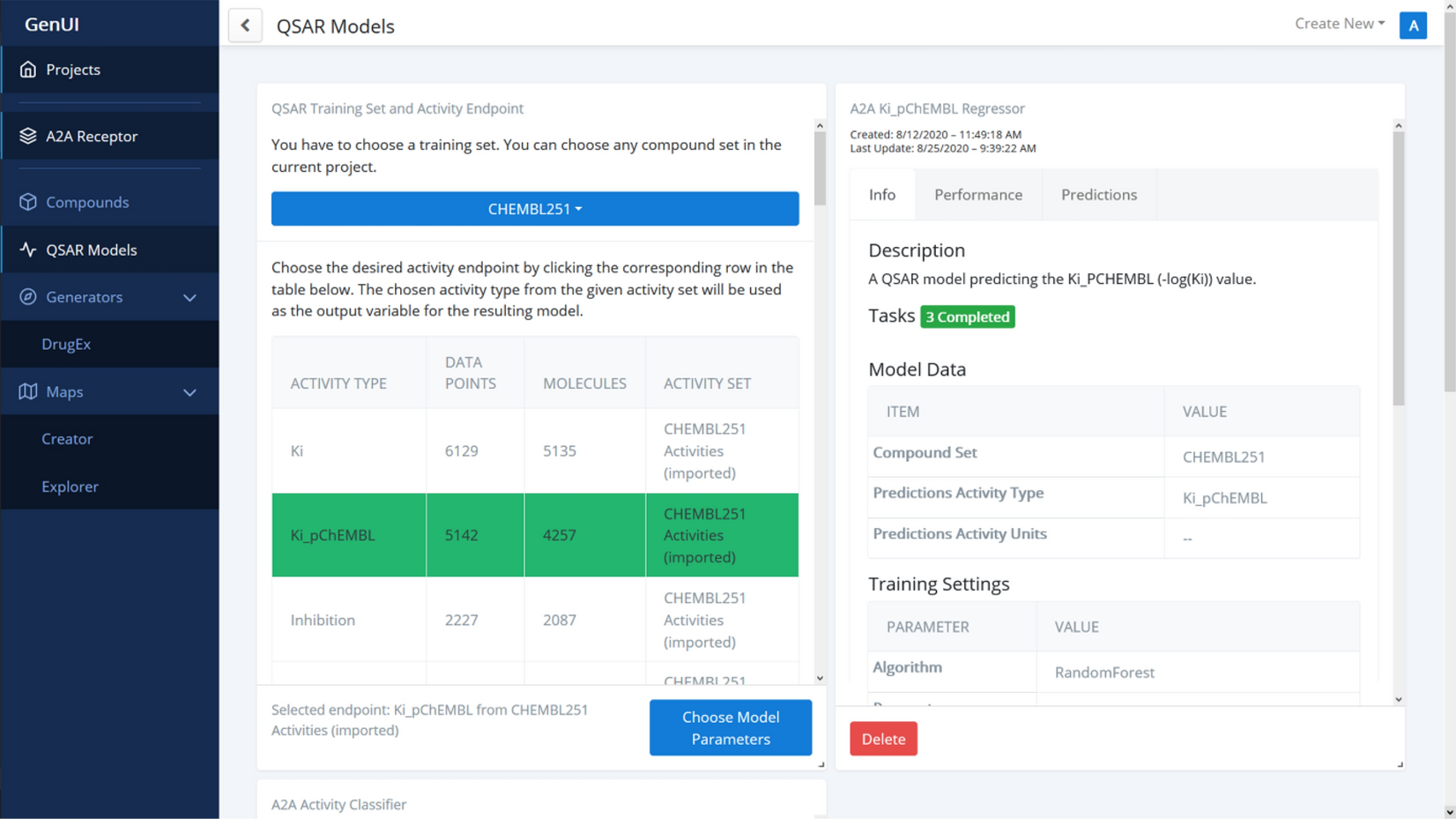
Task: Click Choose Model Parameters button
Action: pos(731,727)
